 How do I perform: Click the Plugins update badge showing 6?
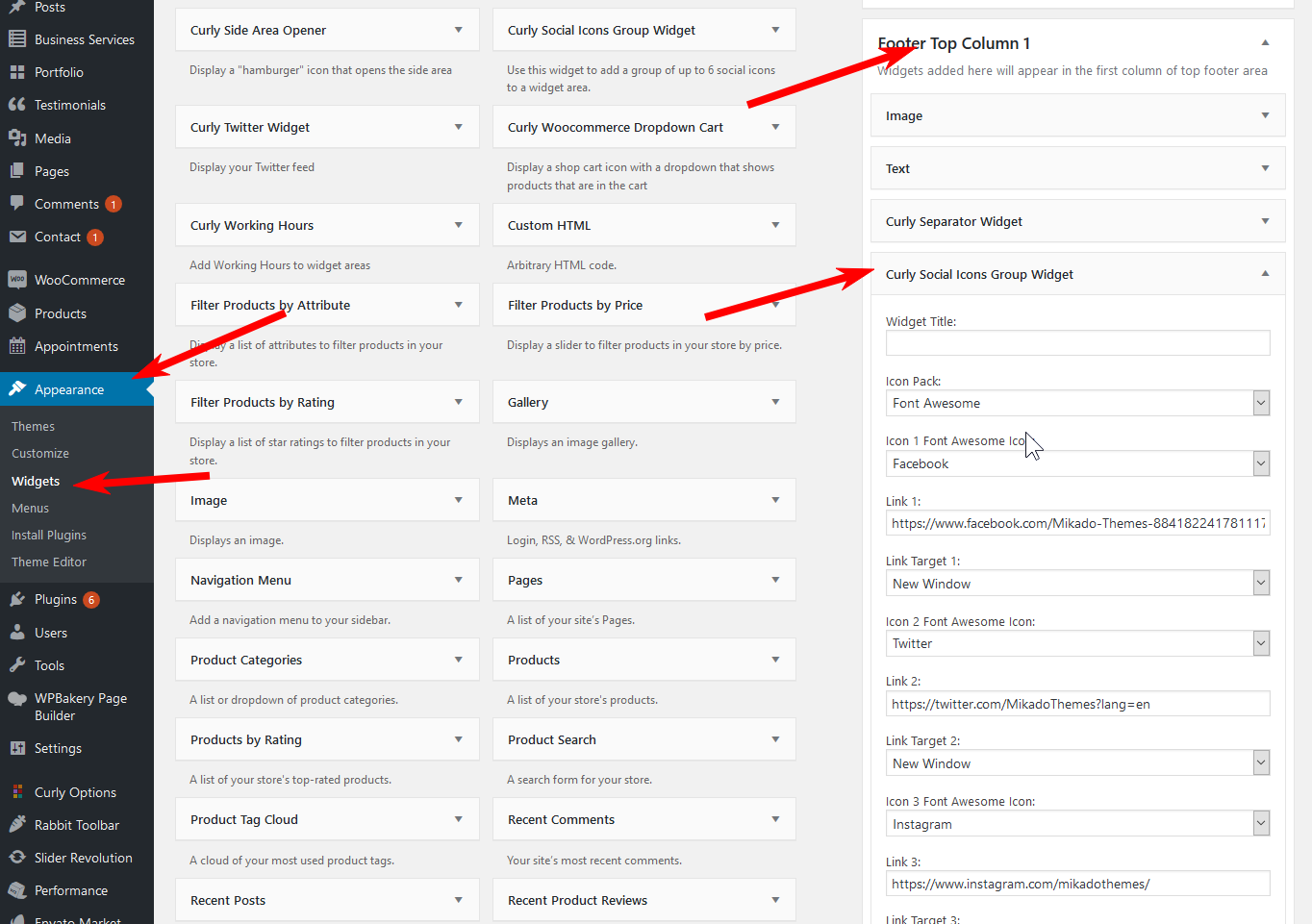click(91, 599)
